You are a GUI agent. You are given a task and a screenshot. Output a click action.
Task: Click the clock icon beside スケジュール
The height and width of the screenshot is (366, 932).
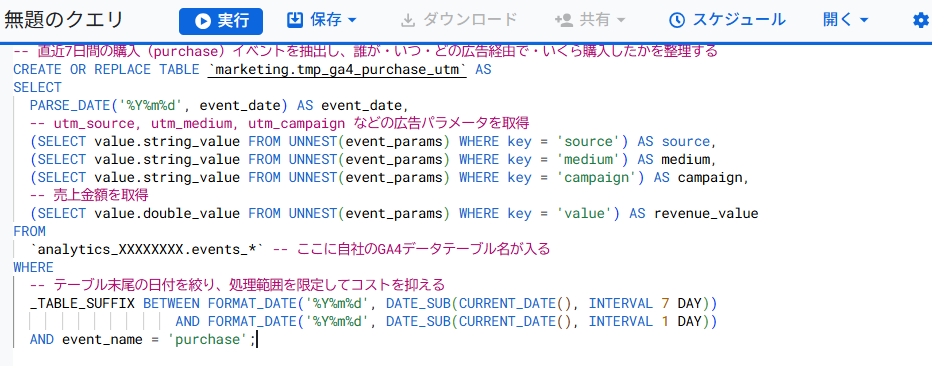point(676,21)
